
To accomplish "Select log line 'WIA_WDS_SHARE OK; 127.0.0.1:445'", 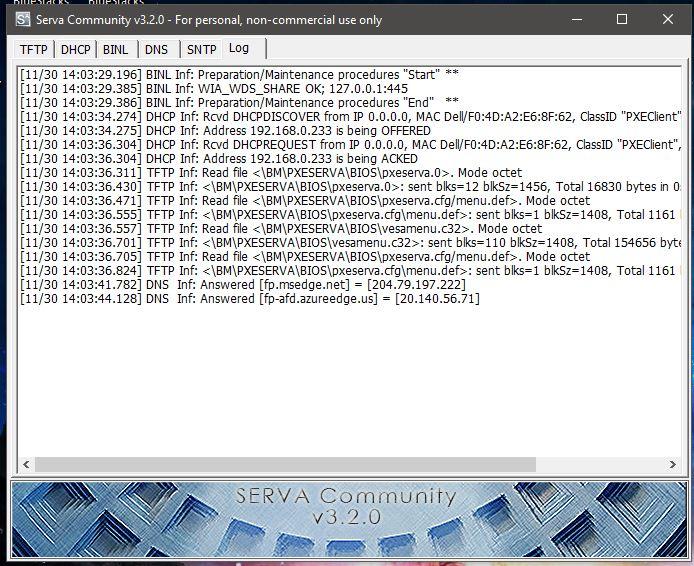I will click(214, 89).
